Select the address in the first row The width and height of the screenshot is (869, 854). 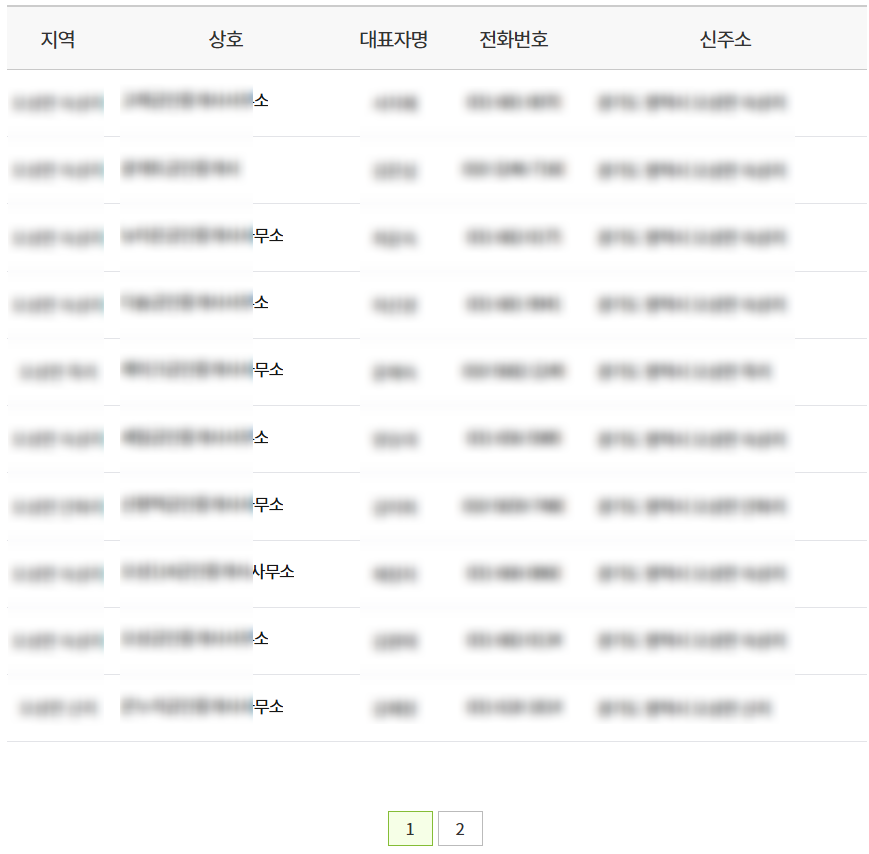(692, 102)
